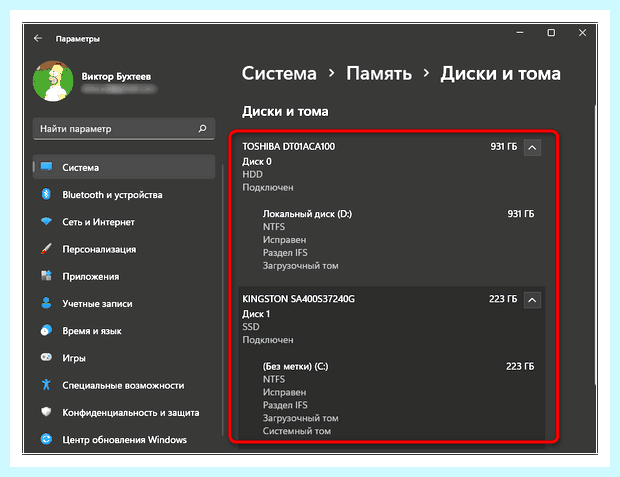The height and width of the screenshot is (477, 620).
Task: Click the Диск 1 label
Action: point(256,314)
